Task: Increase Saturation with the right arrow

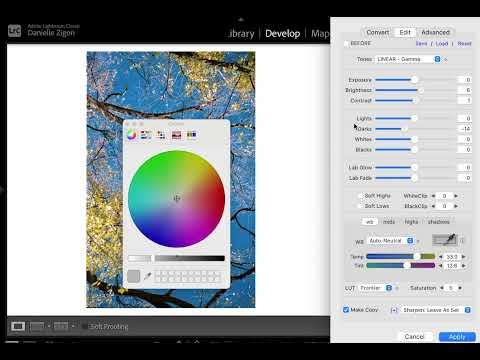Action: tap(460, 288)
